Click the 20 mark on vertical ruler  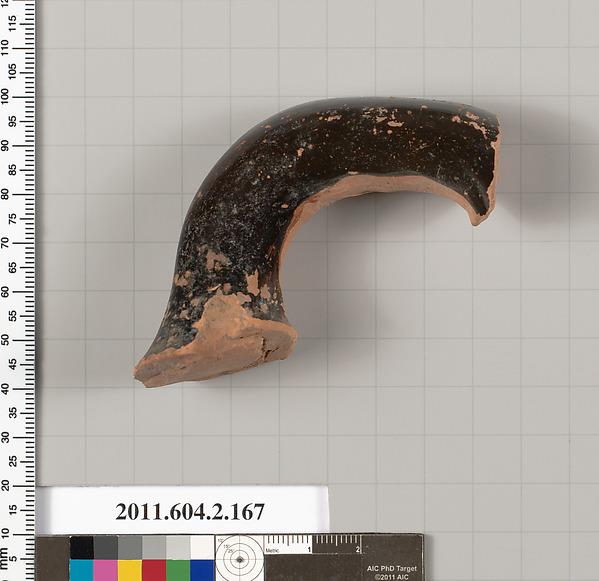click(5, 486)
